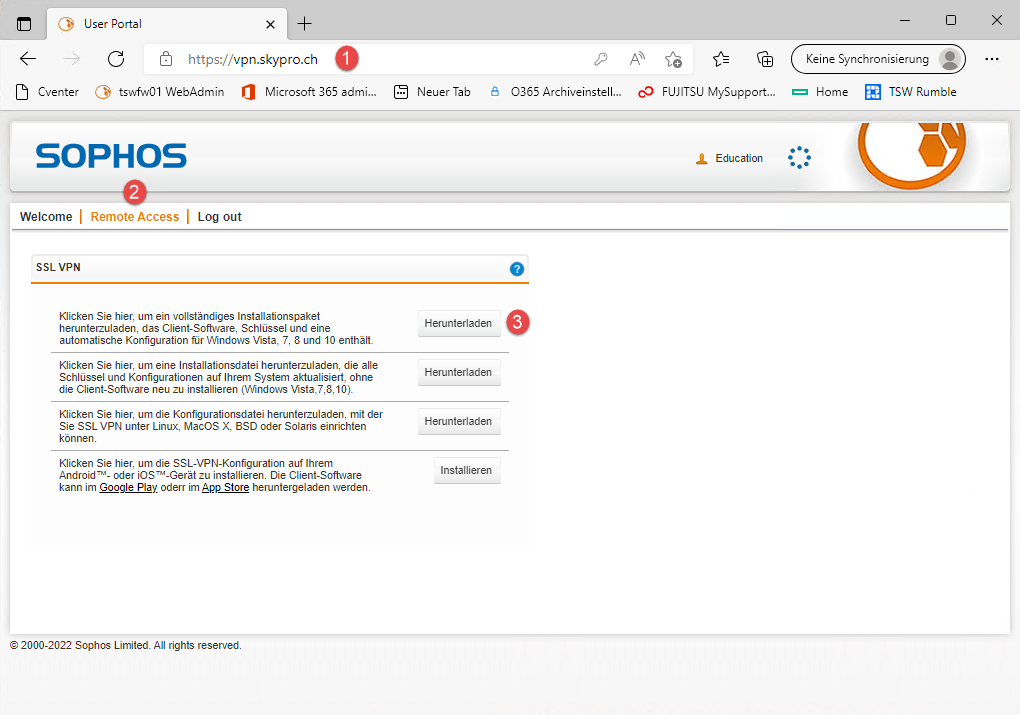This screenshot has width=1020, height=715.
Task: Click the orange Sophos emblem graphic
Action: point(912,154)
